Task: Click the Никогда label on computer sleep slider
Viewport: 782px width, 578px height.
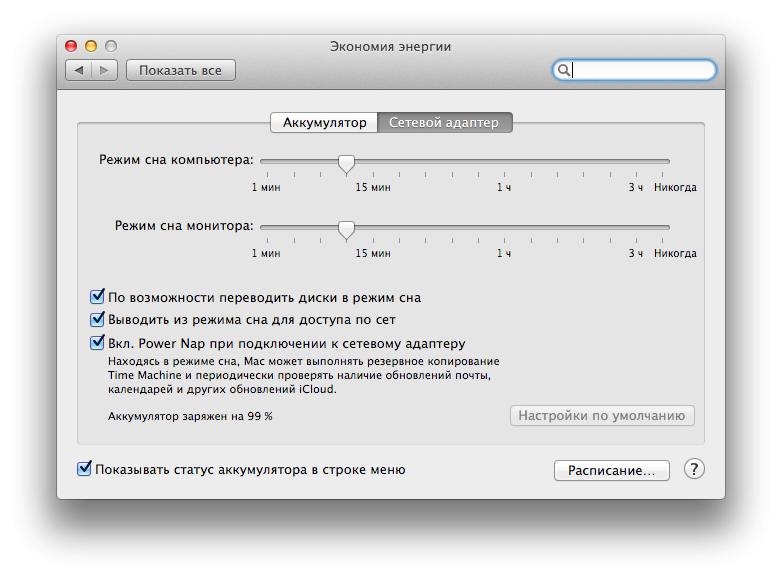Action: (675, 188)
